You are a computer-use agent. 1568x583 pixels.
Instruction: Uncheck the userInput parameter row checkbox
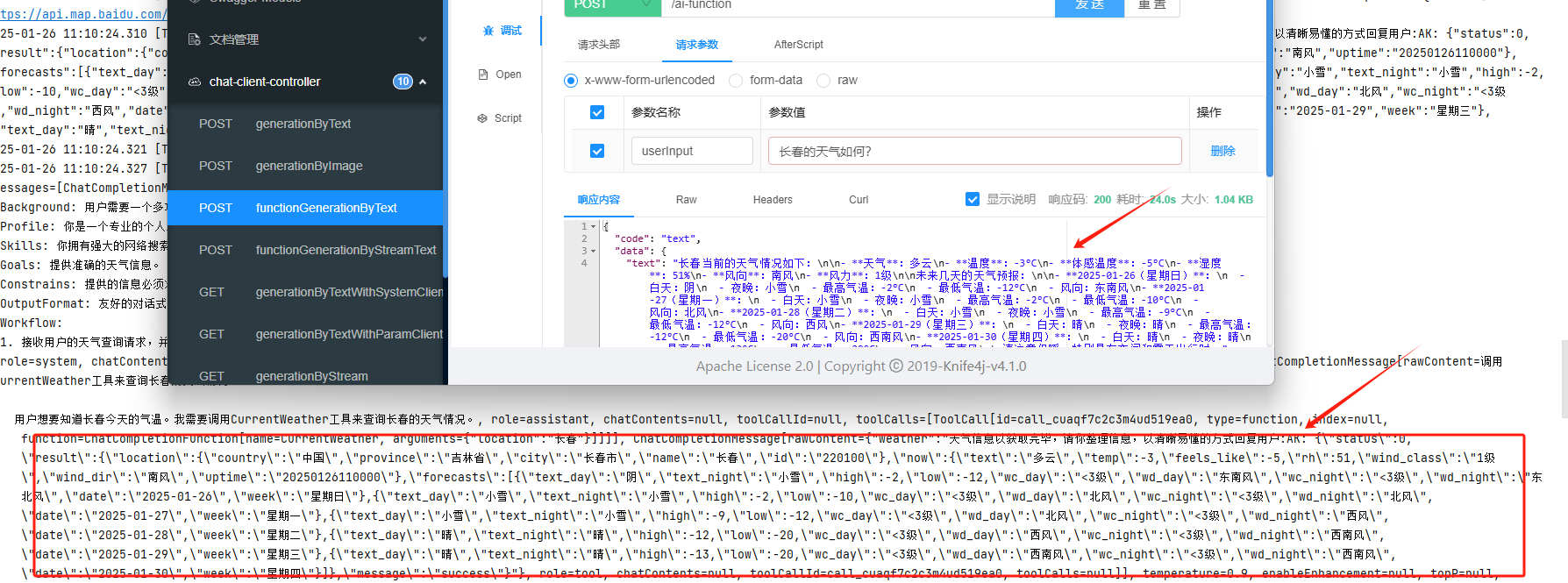[x=597, y=151]
